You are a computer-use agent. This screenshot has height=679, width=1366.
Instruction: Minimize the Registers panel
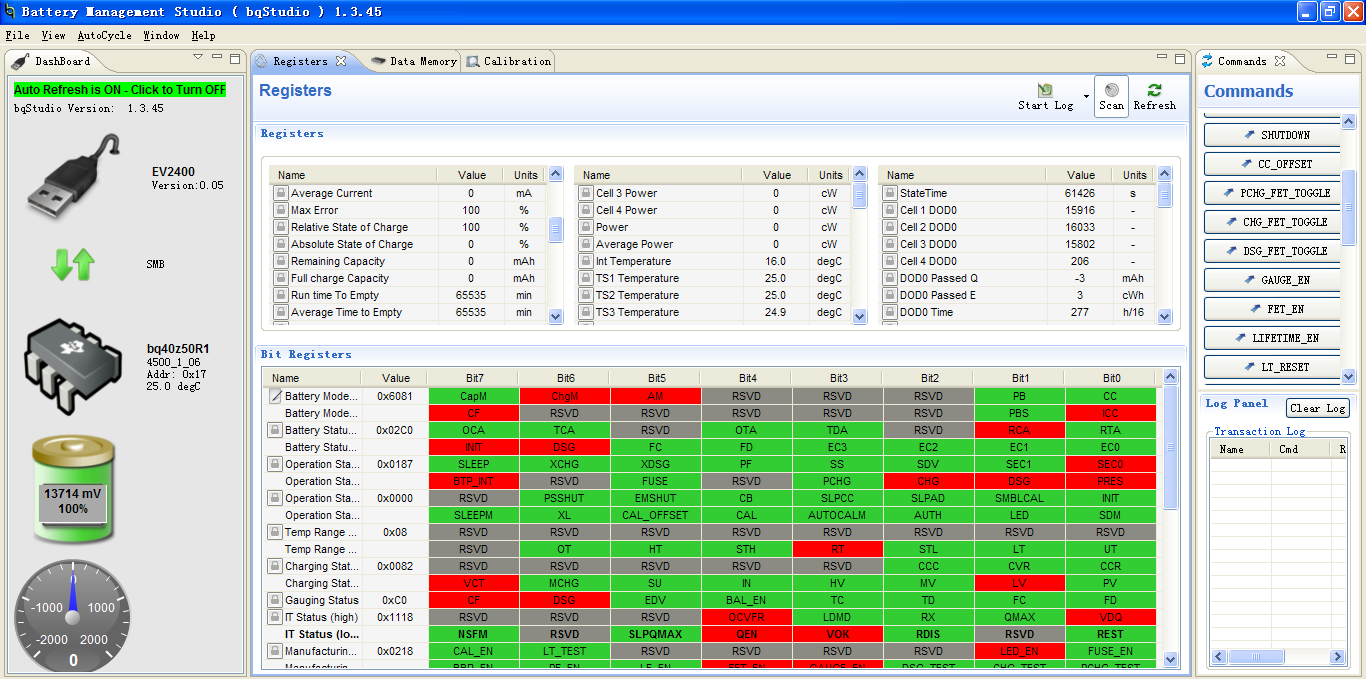[1163, 59]
